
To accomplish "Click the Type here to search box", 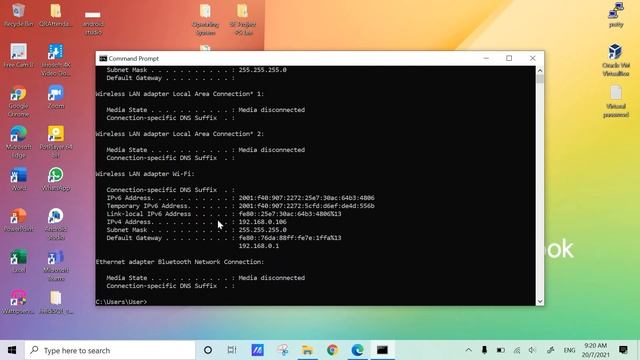I will tap(110, 350).
